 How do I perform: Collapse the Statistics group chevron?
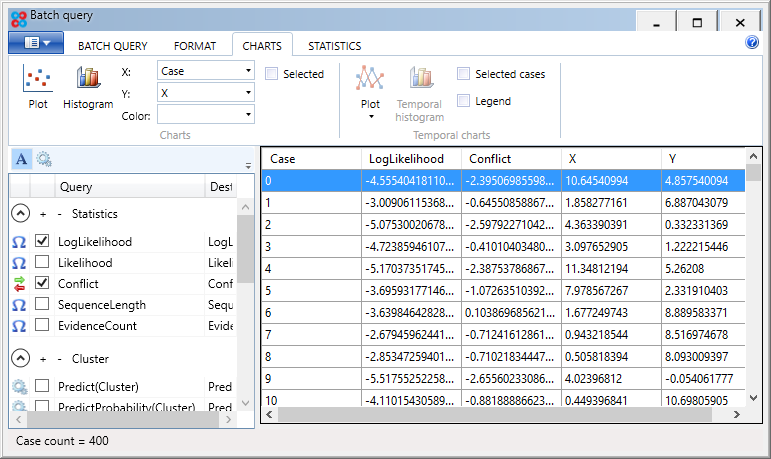tap(21, 214)
